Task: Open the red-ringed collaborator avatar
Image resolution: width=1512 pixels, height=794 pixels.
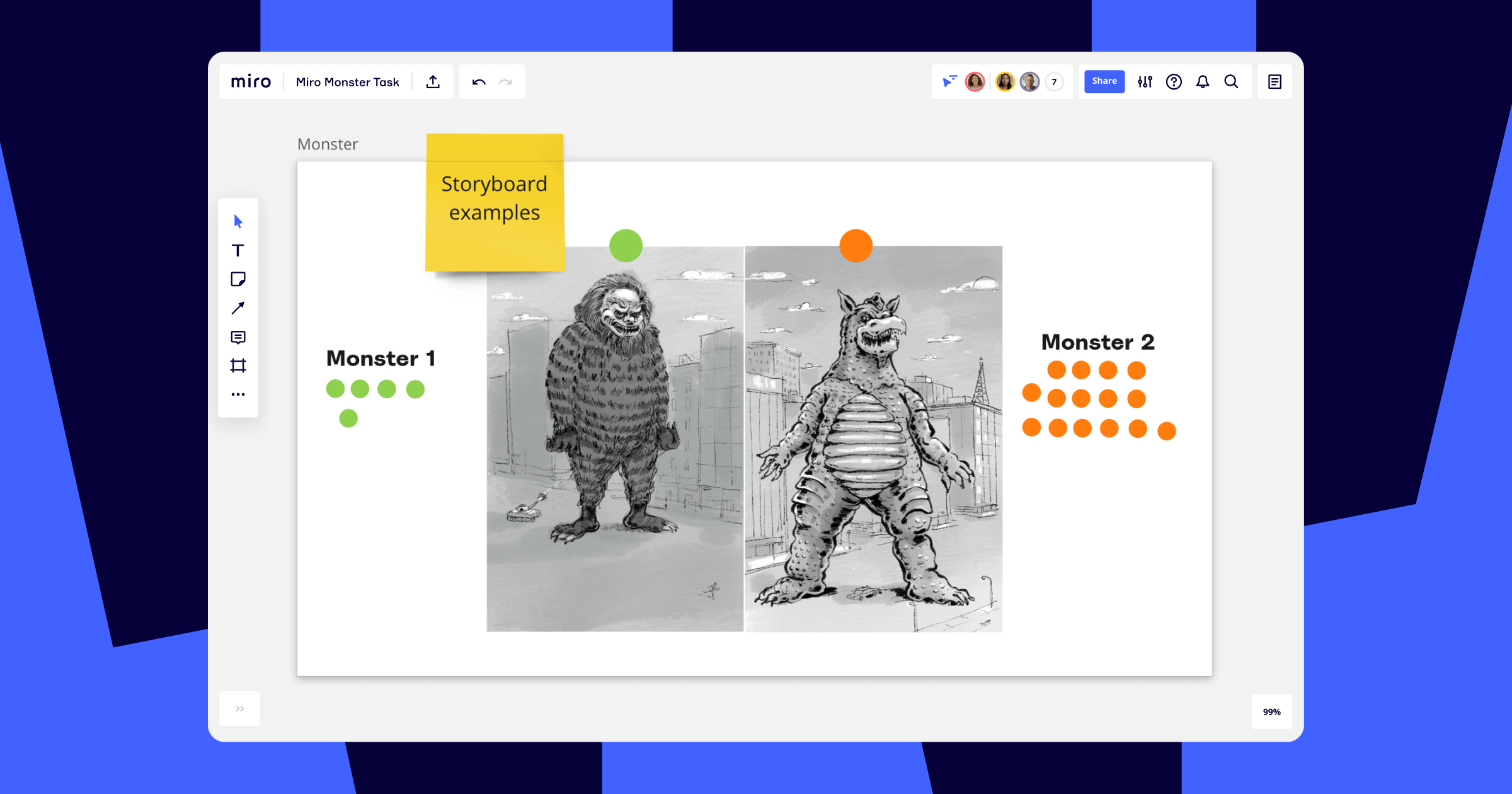Action: click(x=975, y=82)
